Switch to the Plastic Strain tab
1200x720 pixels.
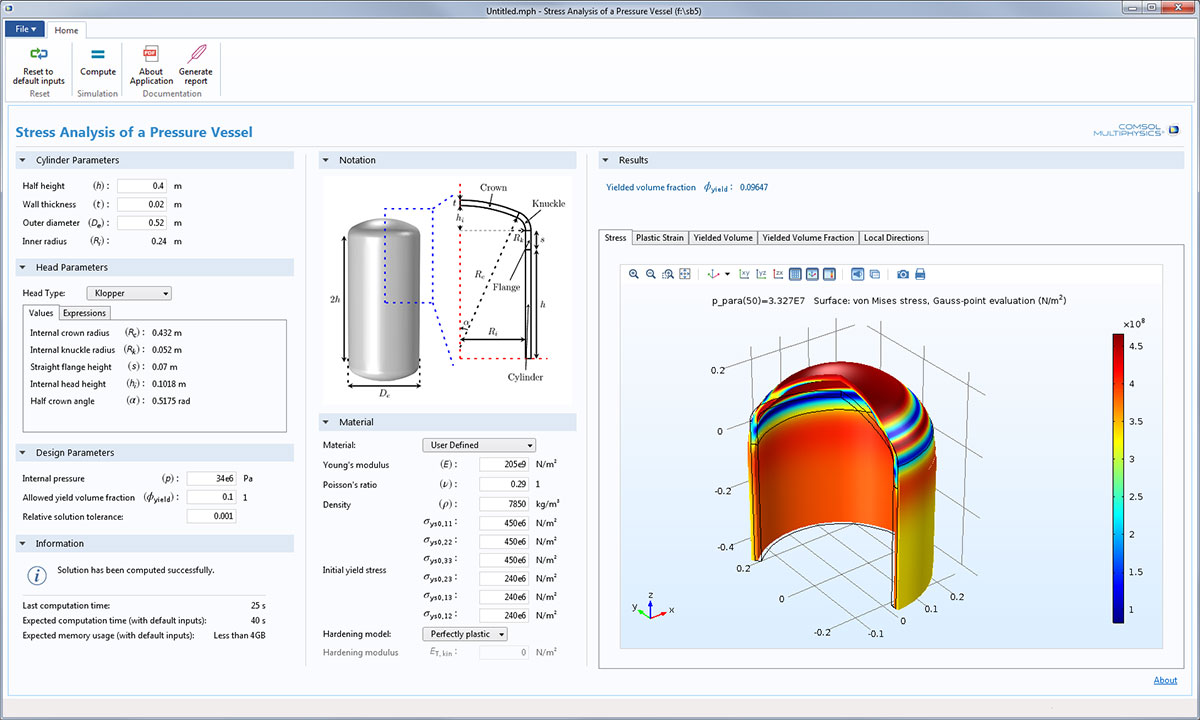click(x=660, y=238)
